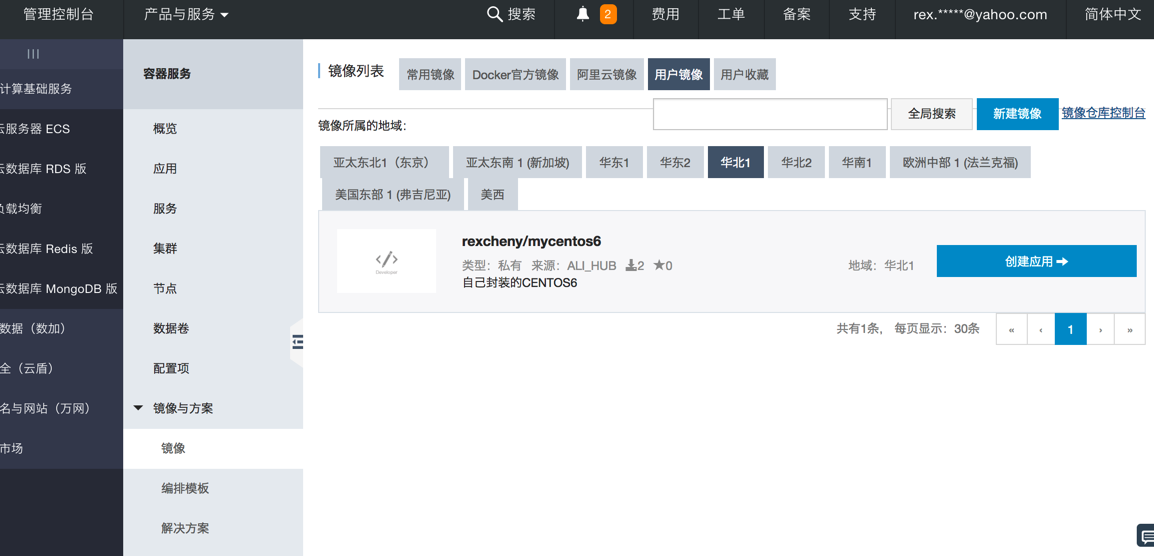Collapse sidebar using the three-bar icon
Image resolution: width=1154 pixels, height=556 pixels.
tap(33, 54)
